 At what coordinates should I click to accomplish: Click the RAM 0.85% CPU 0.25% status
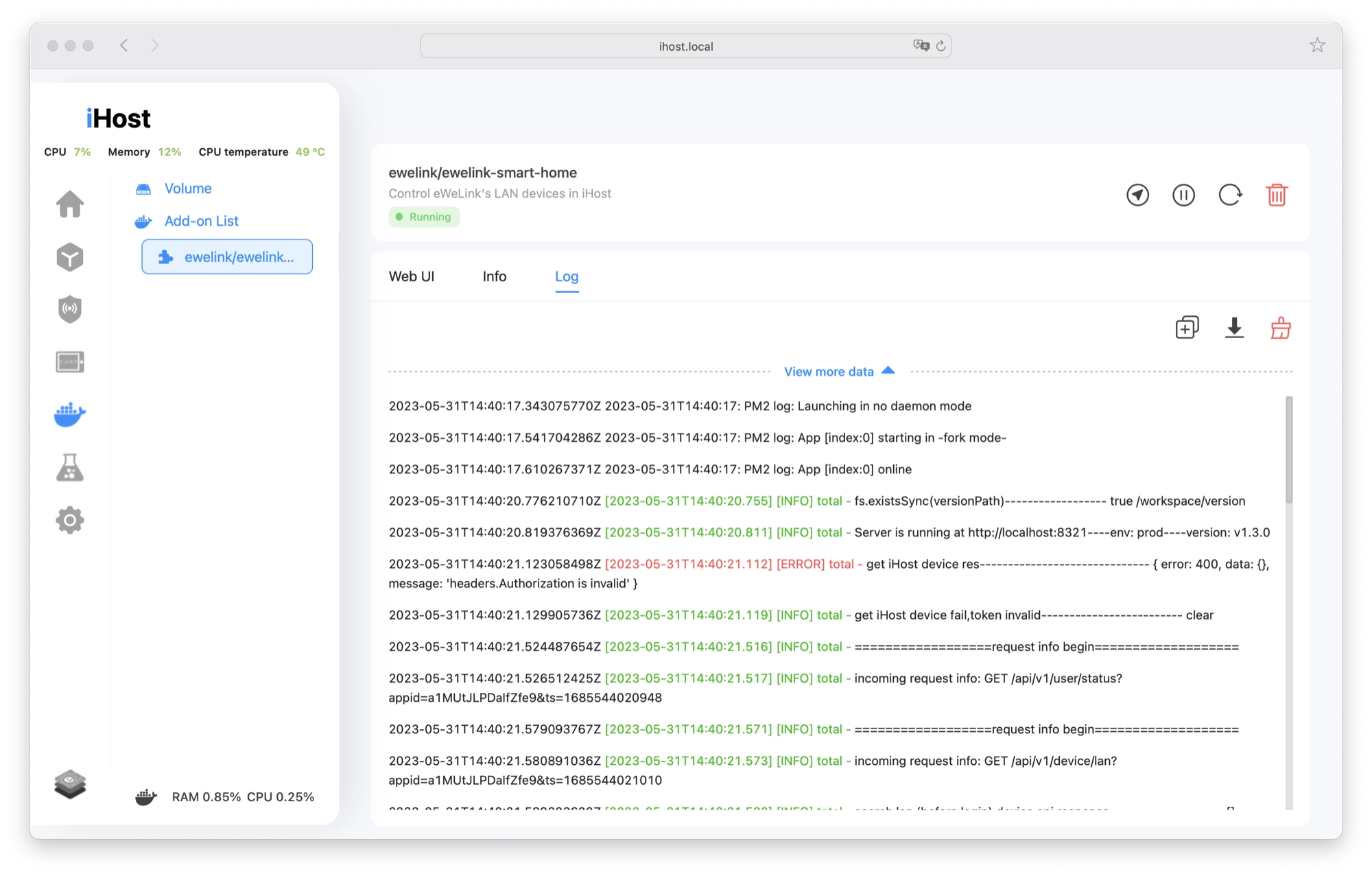coord(243,796)
